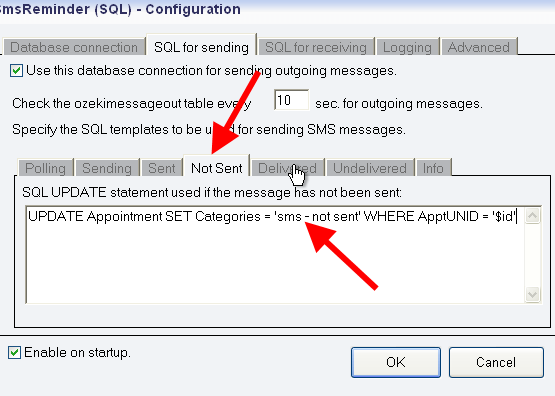Switch to the Database connection tab
Viewport: 555px width, 396px height.
click(x=74, y=47)
